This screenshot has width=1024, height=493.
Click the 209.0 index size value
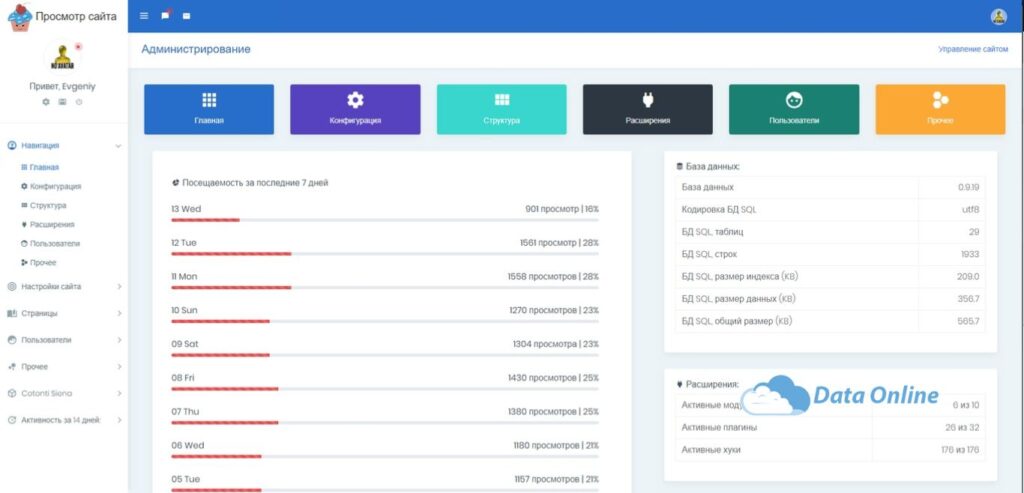click(x=968, y=276)
